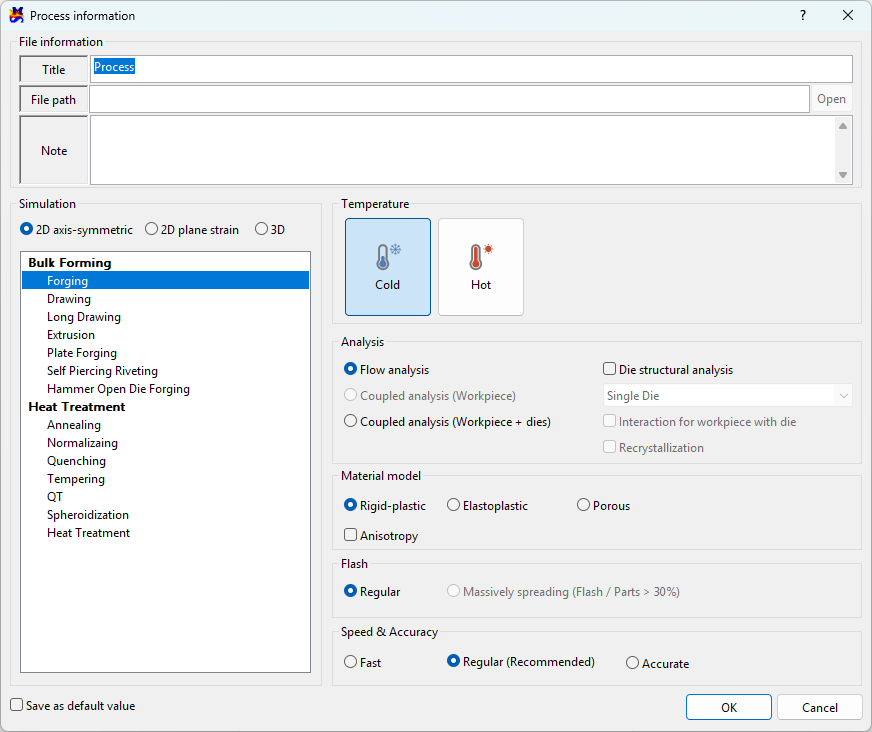Click the OK button
Image resolution: width=872 pixels, height=732 pixels.
pyautogui.click(x=729, y=707)
